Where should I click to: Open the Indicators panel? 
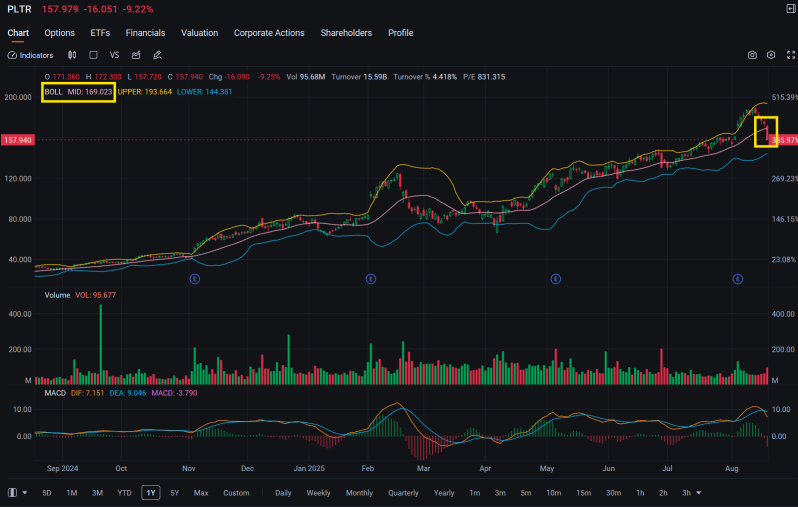point(31,55)
